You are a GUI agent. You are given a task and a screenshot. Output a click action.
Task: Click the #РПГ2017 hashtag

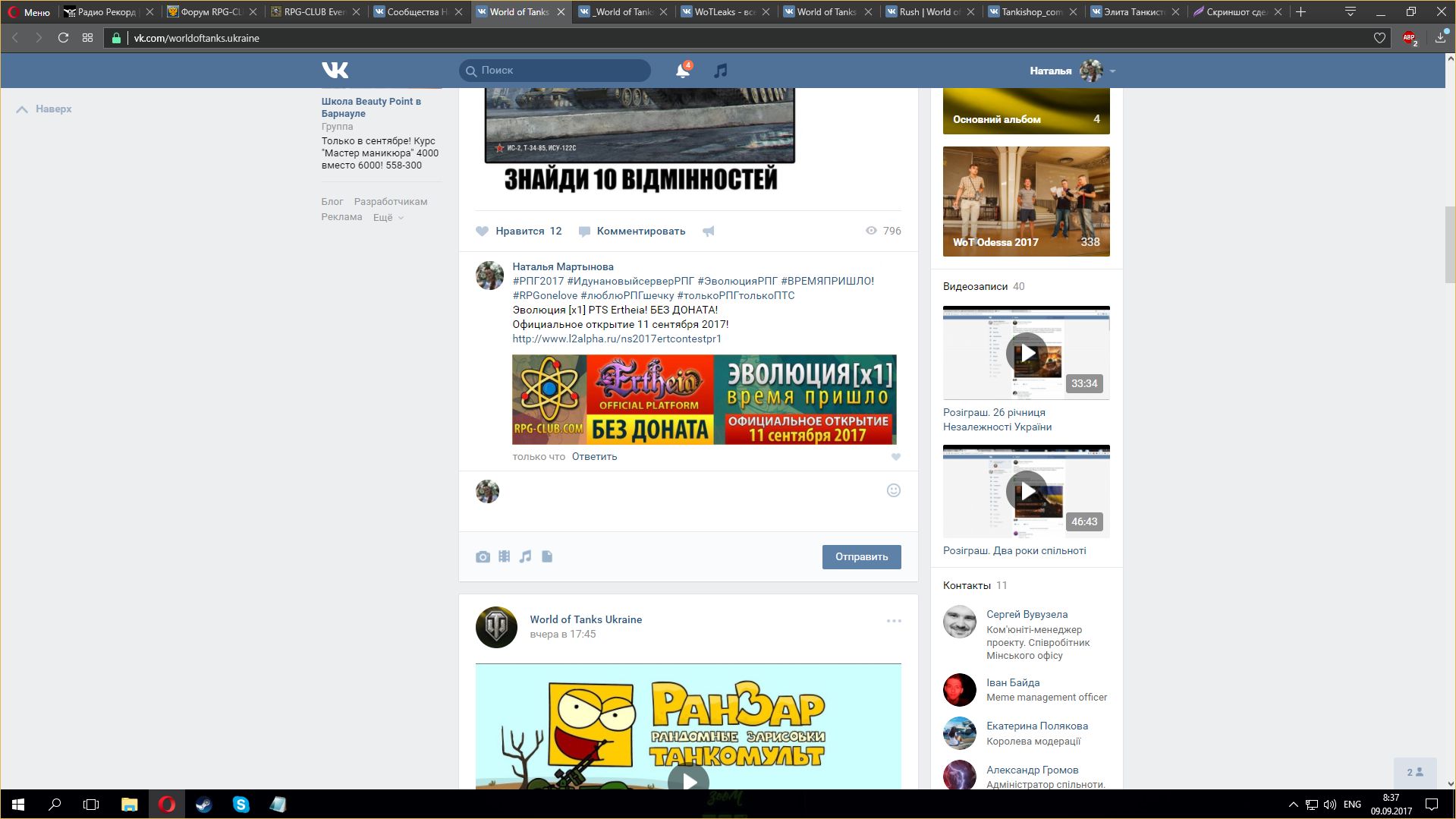(x=538, y=281)
